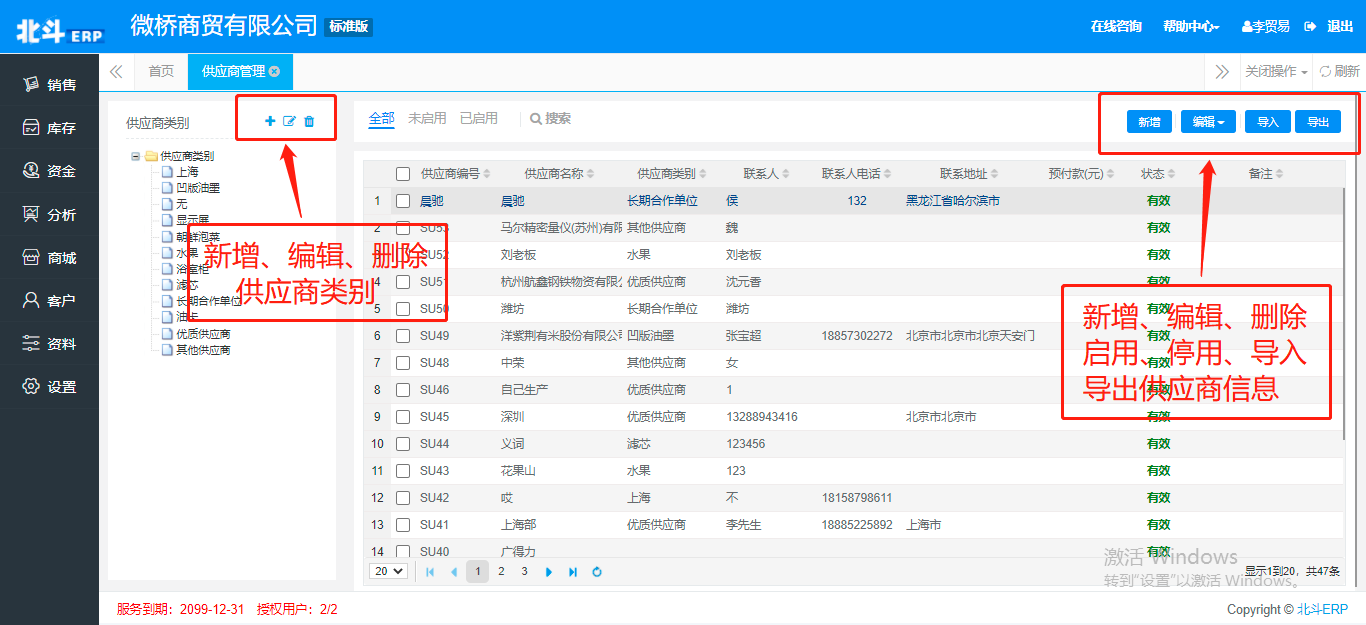Check the row checkbox for SU49
This screenshot has height=625, width=1366.
403,336
